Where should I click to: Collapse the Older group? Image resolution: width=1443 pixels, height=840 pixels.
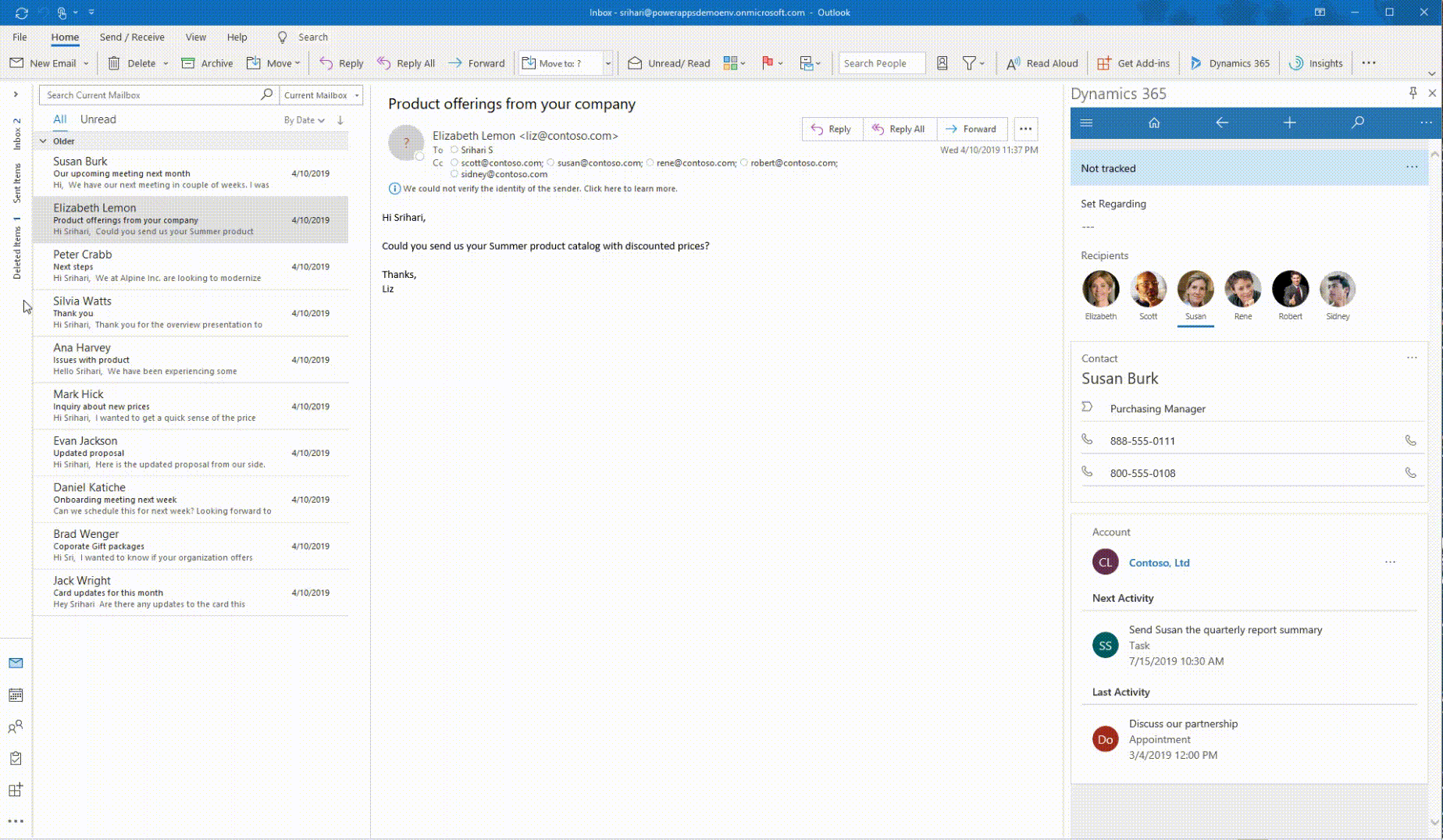pyautogui.click(x=43, y=141)
